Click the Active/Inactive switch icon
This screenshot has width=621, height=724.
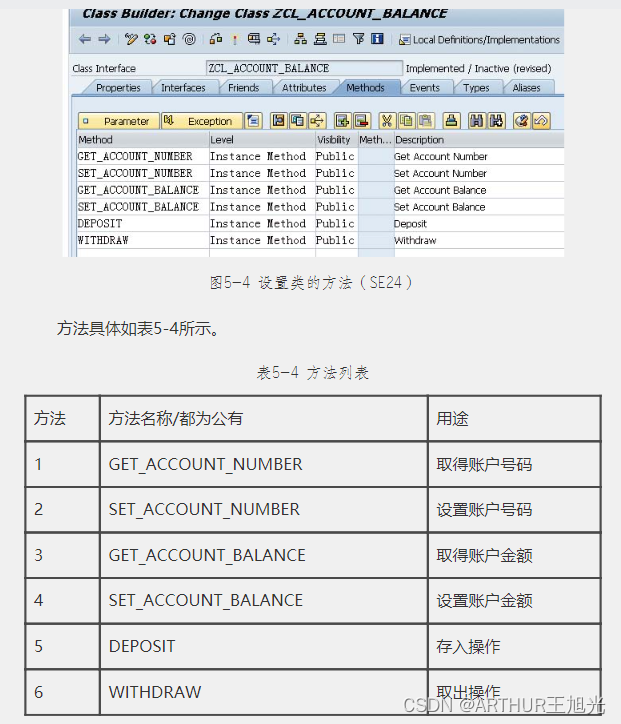pyautogui.click(x=150, y=39)
